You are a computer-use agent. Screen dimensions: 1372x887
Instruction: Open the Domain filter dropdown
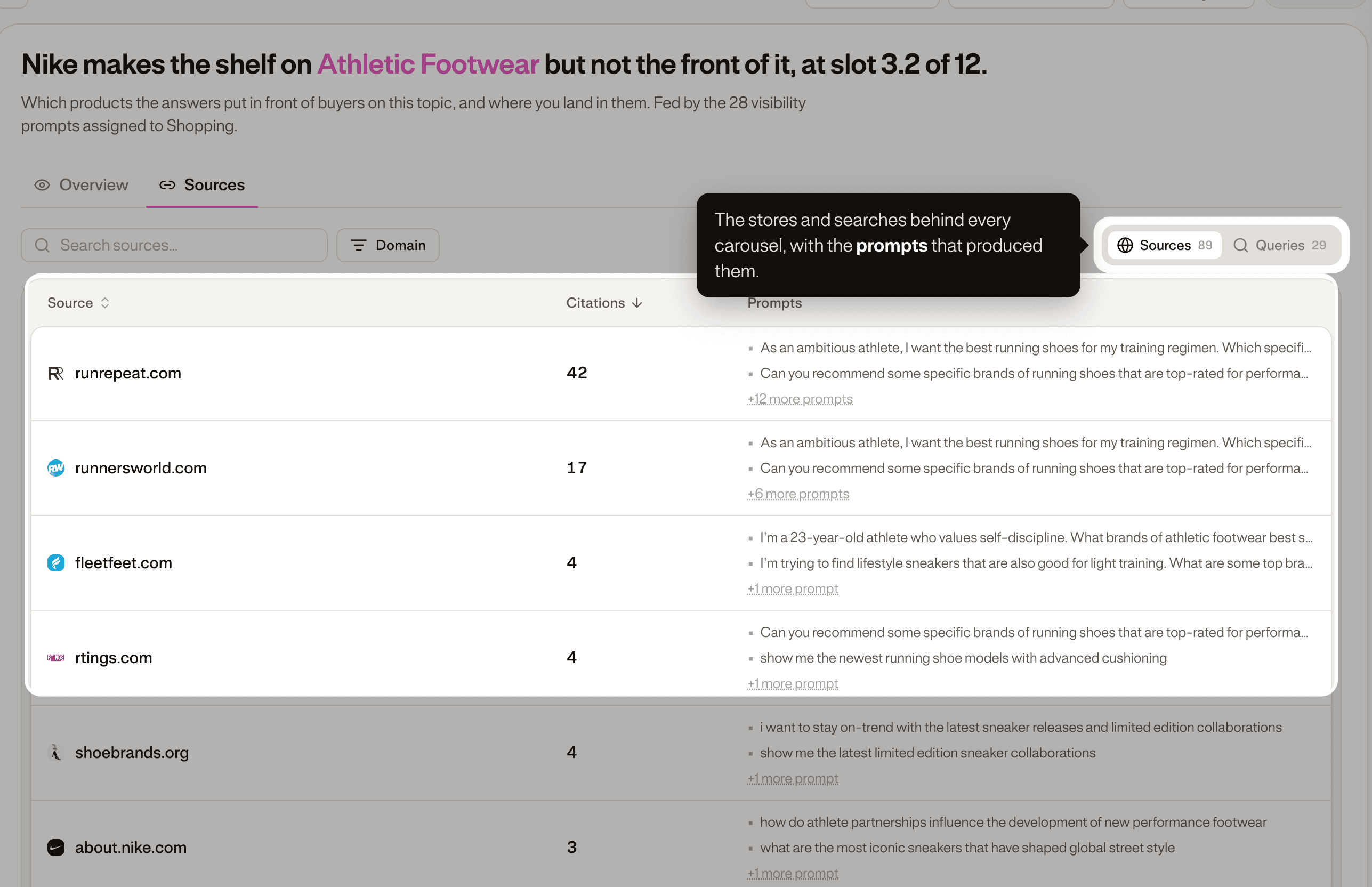(x=388, y=245)
